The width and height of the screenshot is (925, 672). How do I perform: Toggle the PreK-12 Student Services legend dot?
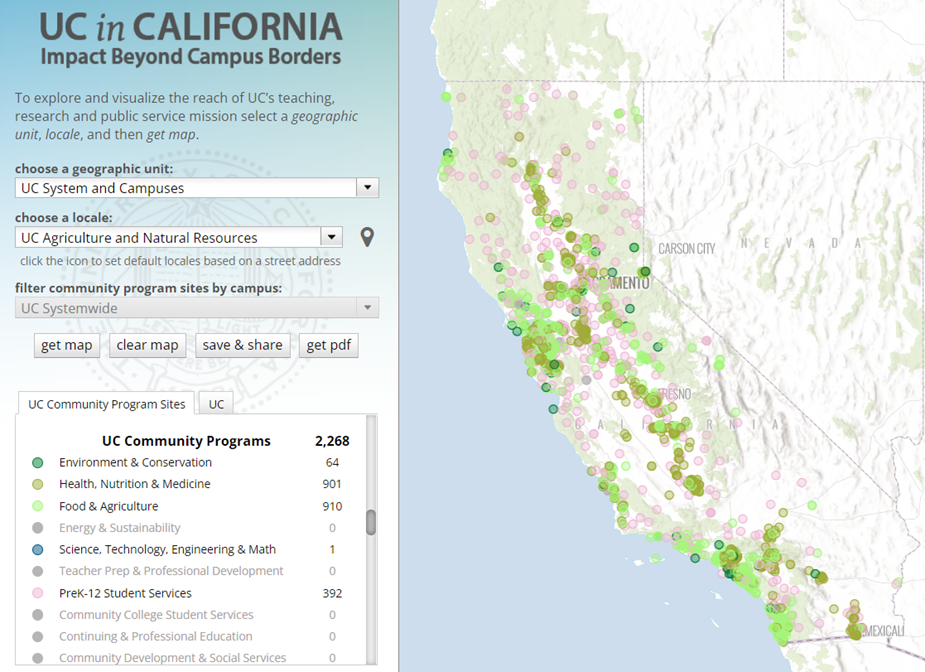click(38, 593)
